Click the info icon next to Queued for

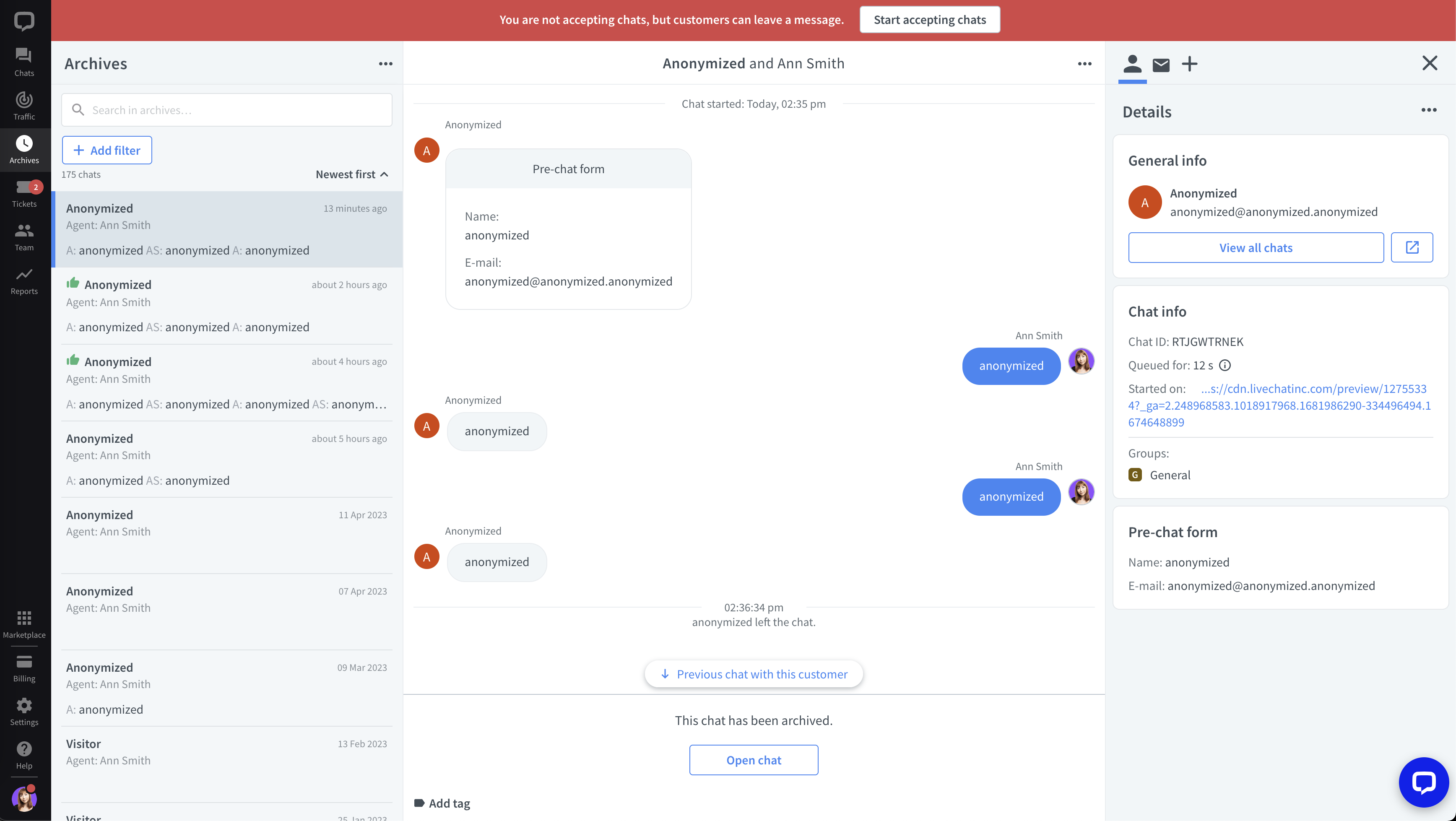point(1224,366)
